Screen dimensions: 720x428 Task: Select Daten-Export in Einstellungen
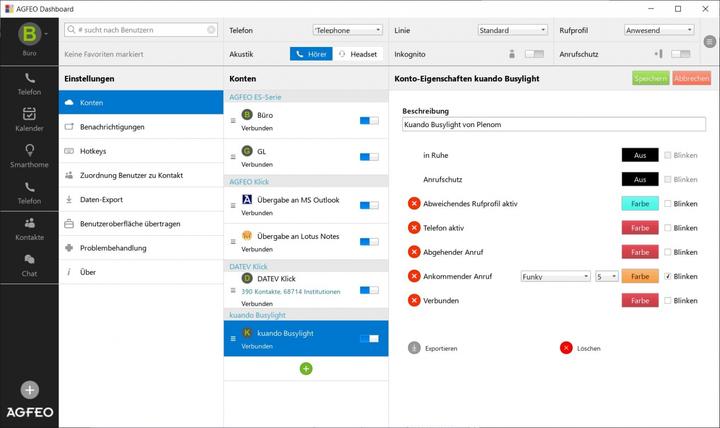pyautogui.click(x=141, y=199)
